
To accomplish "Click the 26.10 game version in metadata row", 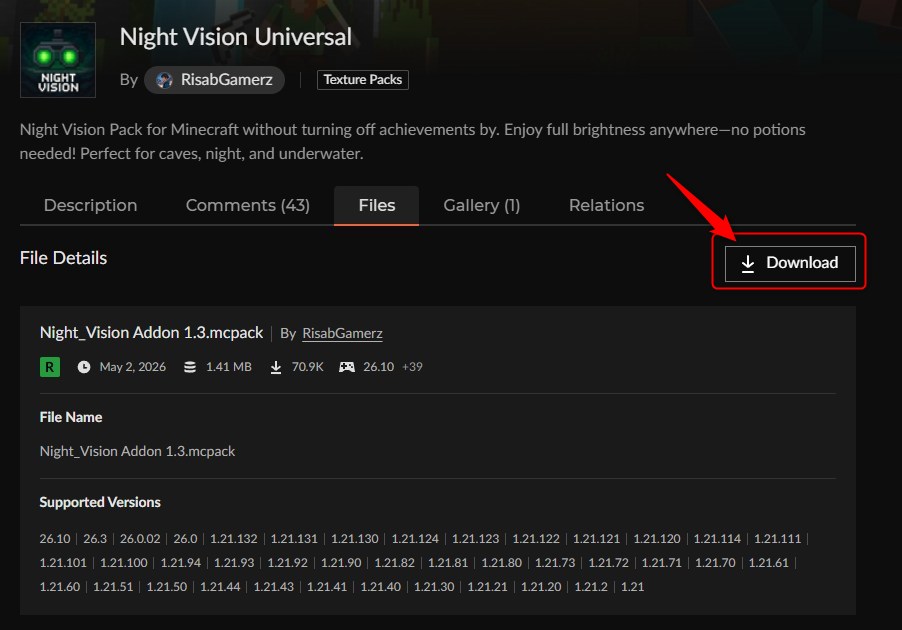I will [x=379, y=367].
